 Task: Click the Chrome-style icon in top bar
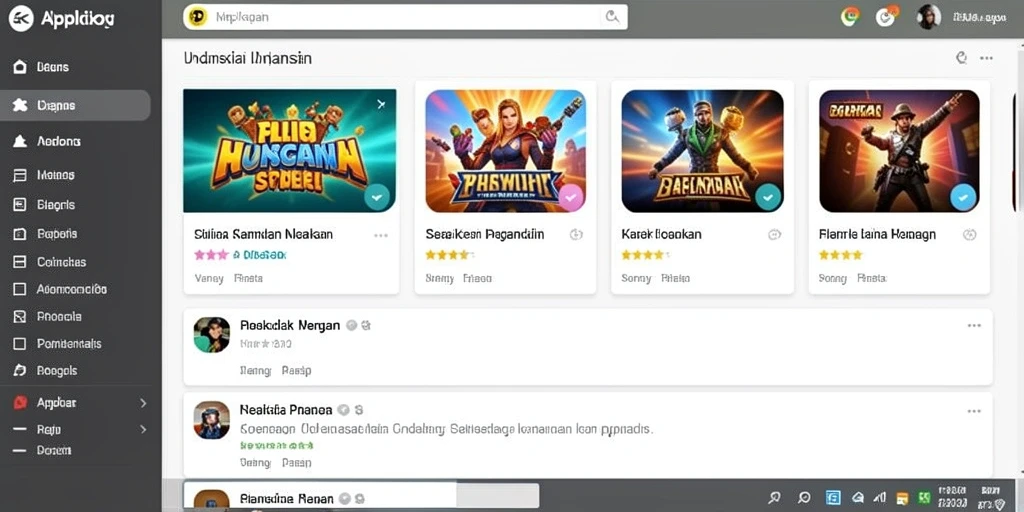(850, 17)
